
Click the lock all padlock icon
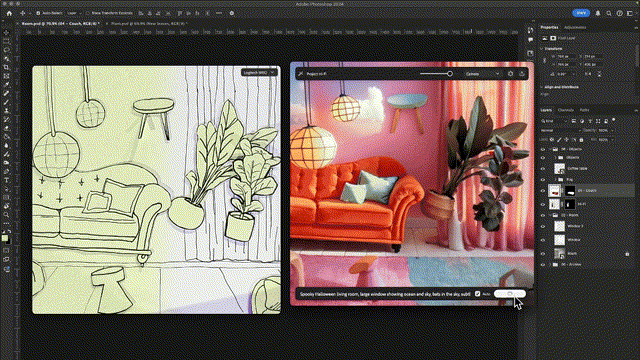point(582,140)
